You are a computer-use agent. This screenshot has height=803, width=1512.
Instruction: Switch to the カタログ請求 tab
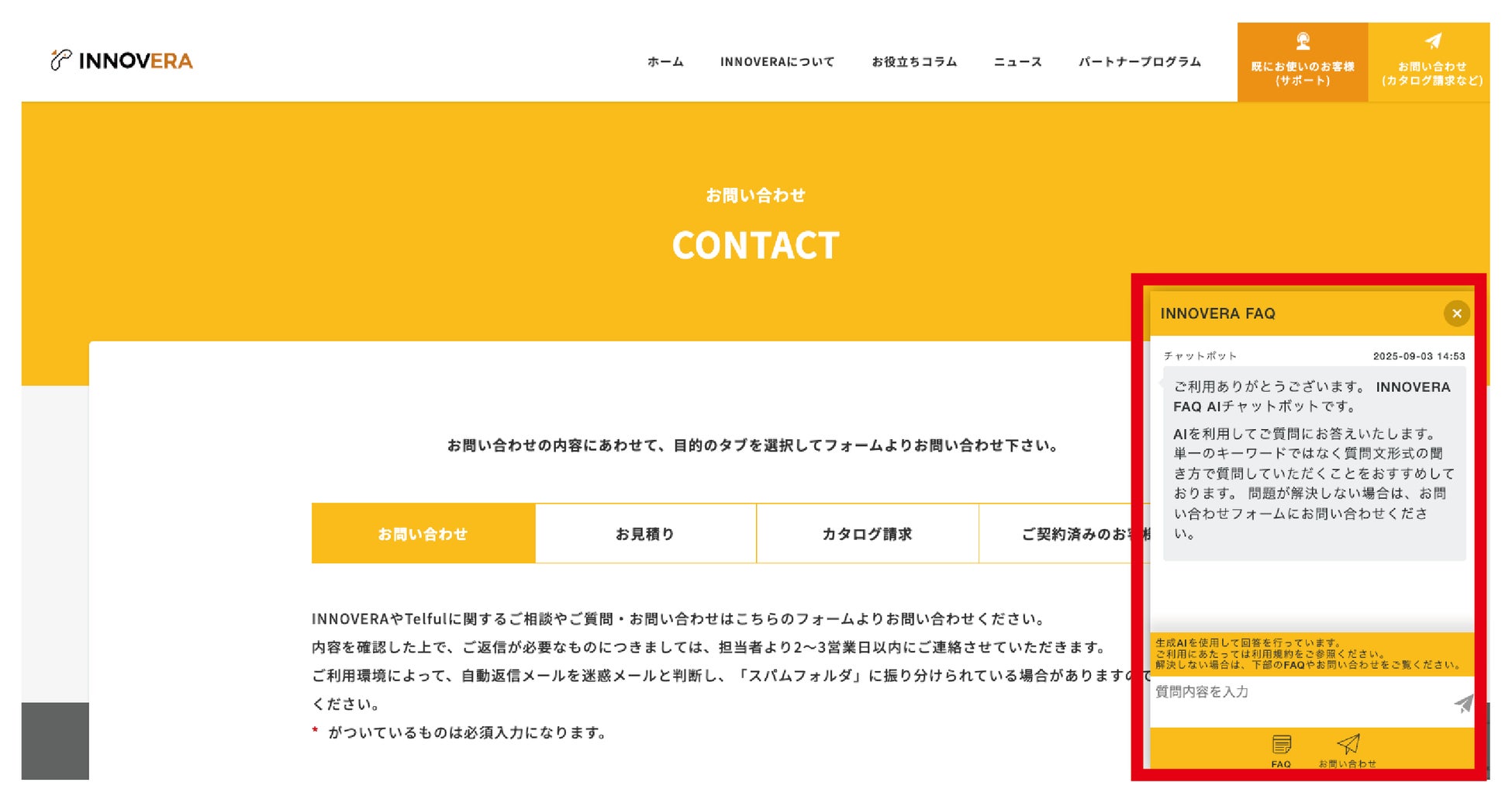click(867, 534)
